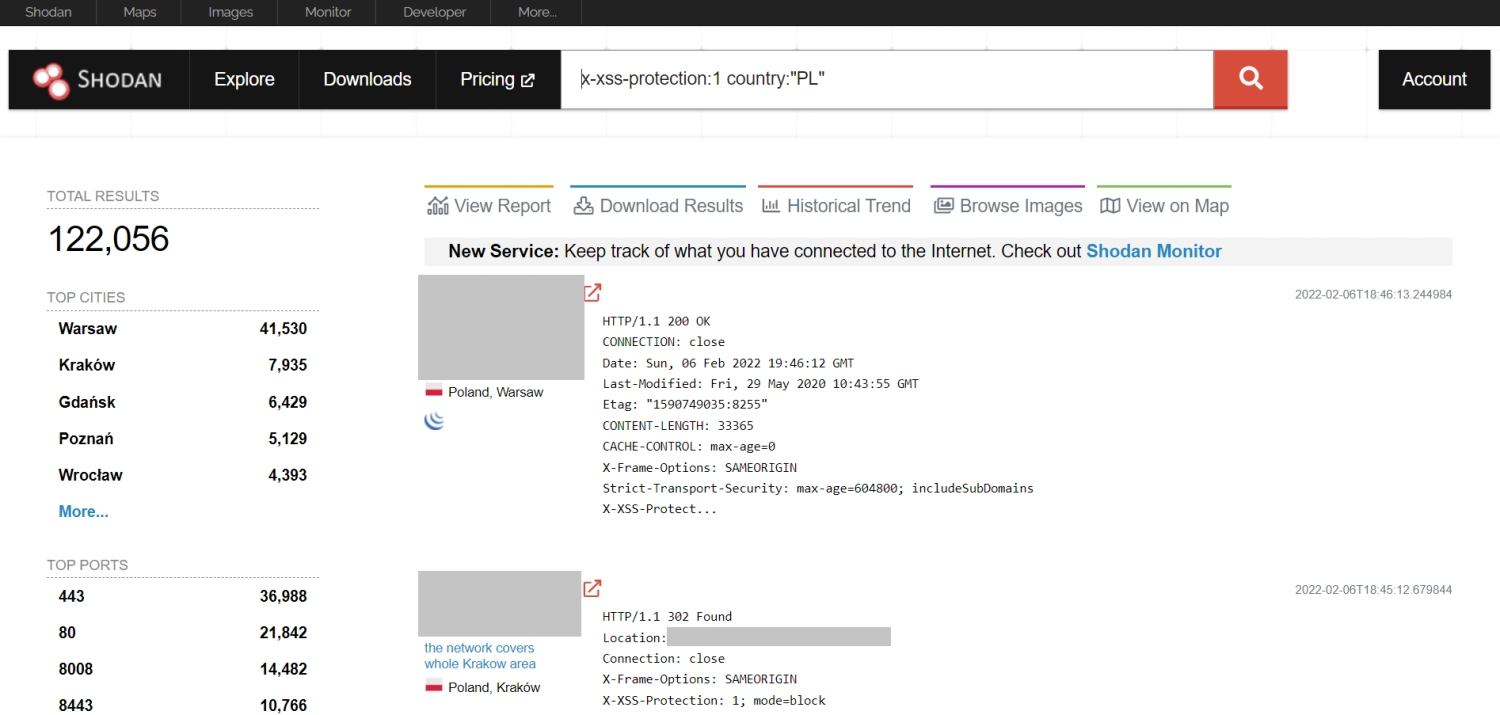Open Images in the top bar
Screen dimensions: 1500x715
tap(231, 12)
